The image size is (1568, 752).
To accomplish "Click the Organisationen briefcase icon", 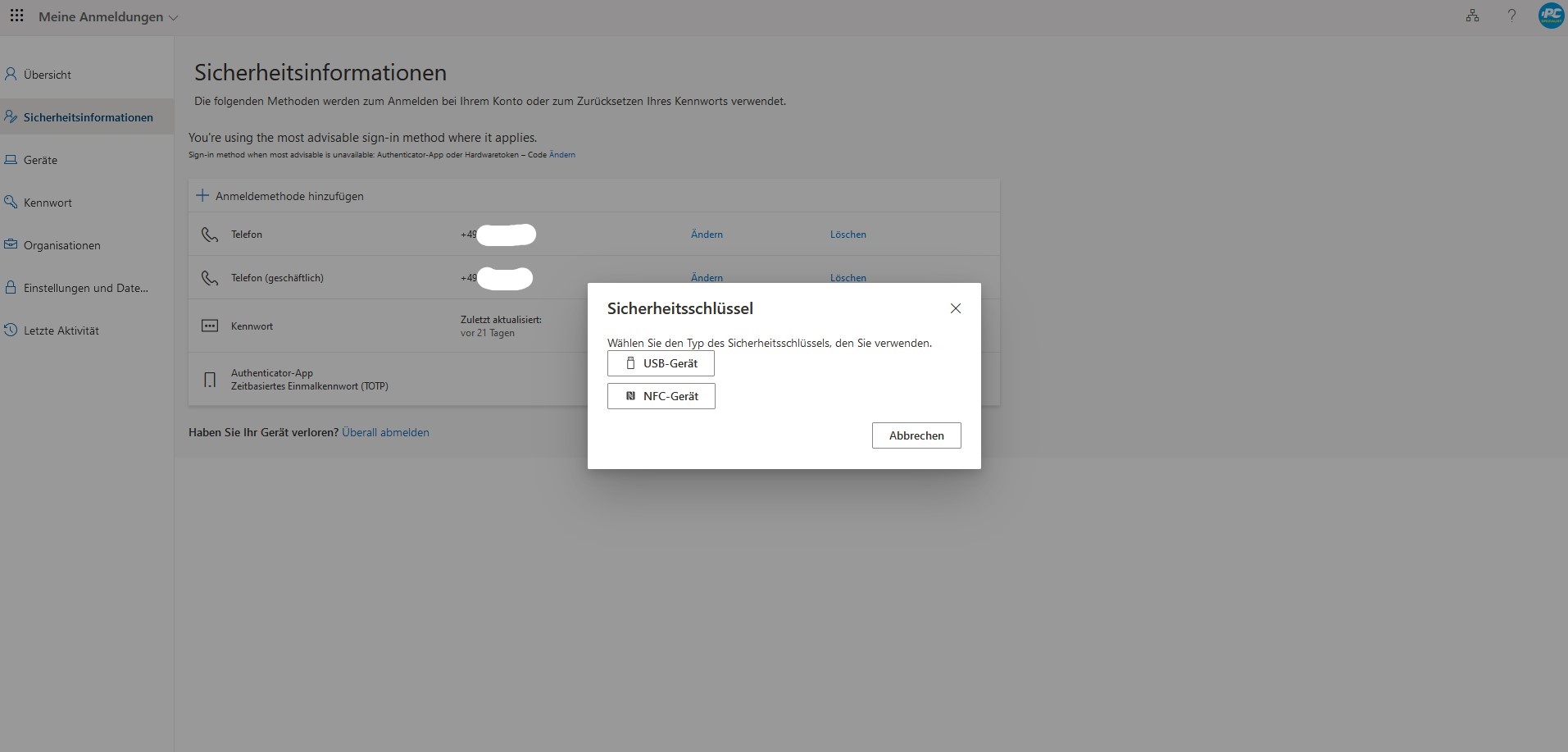I will click(11, 244).
